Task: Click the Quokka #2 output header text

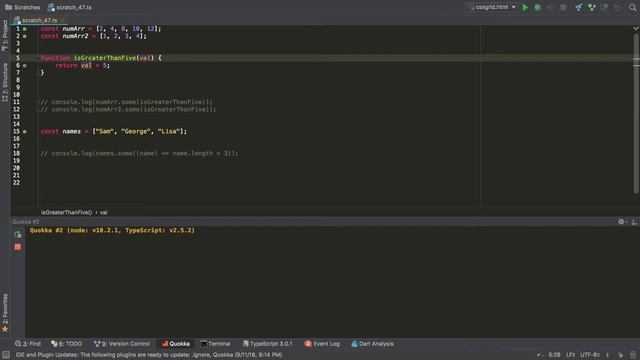Action: (112, 230)
